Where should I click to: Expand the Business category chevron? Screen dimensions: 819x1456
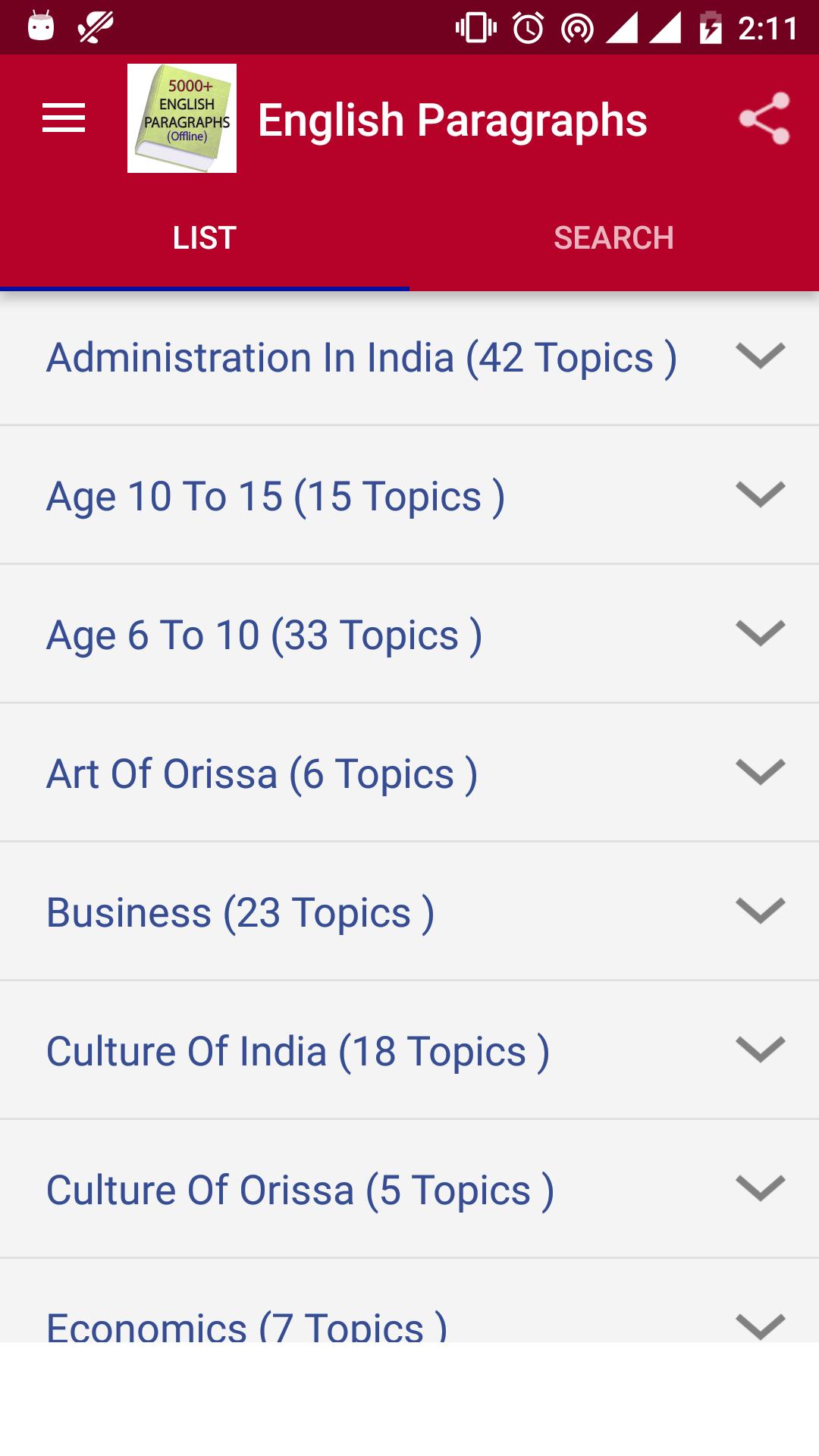(x=761, y=911)
